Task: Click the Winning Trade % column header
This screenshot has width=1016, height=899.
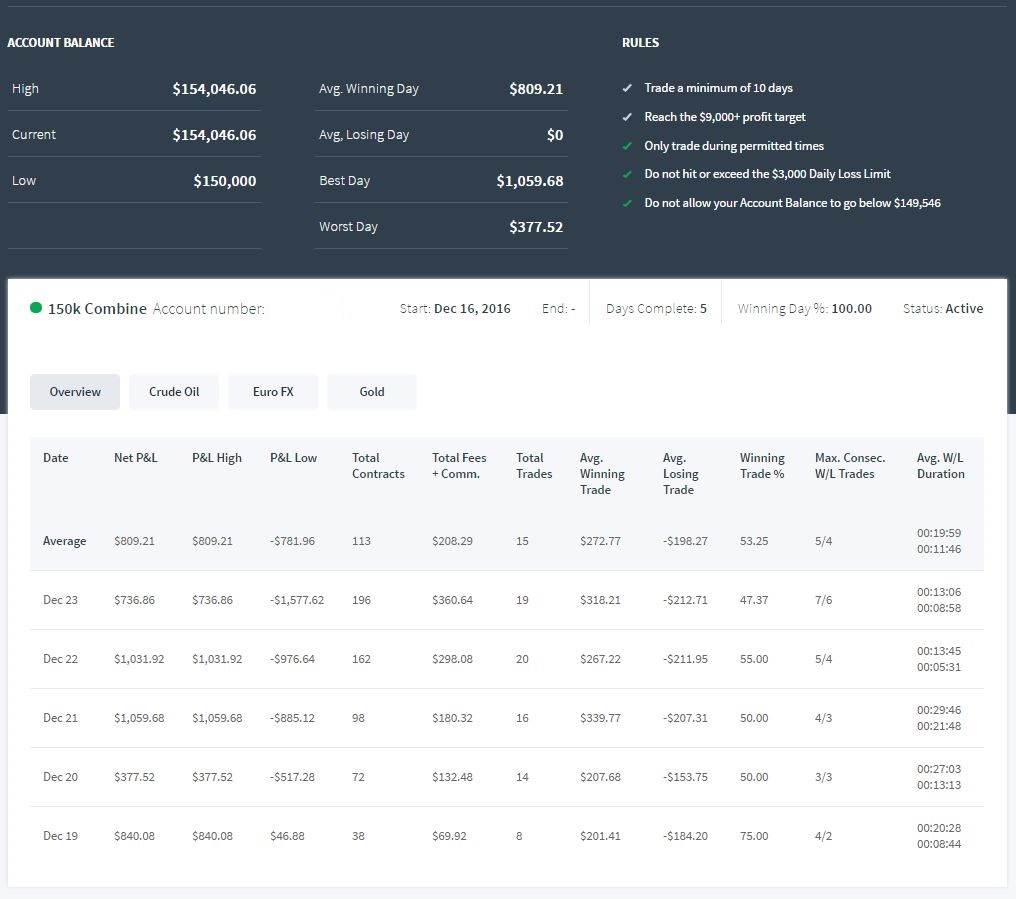Action: click(x=762, y=466)
